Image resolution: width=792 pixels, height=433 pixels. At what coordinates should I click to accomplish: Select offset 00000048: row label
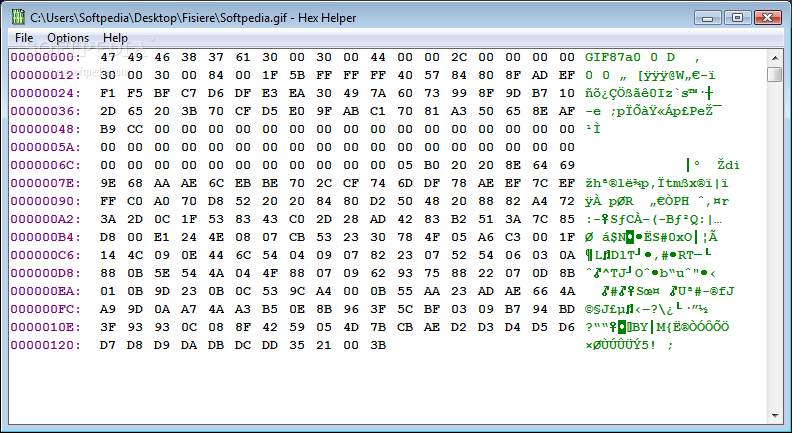(x=45, y=129)
